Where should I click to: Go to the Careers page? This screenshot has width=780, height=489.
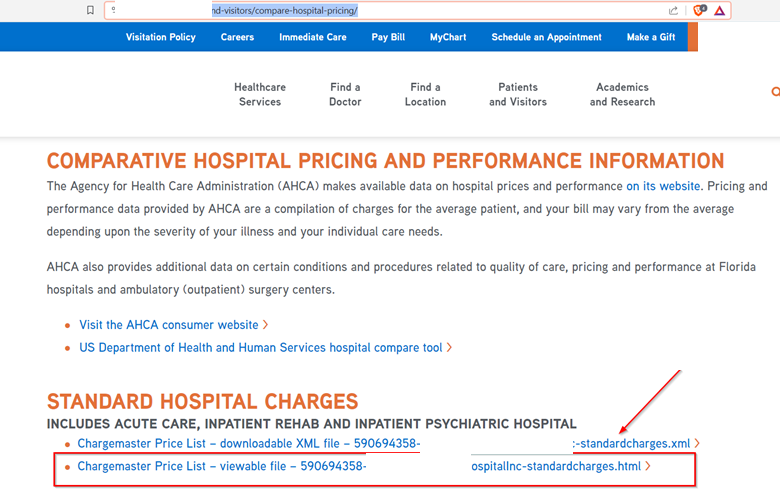click(237, 37)
